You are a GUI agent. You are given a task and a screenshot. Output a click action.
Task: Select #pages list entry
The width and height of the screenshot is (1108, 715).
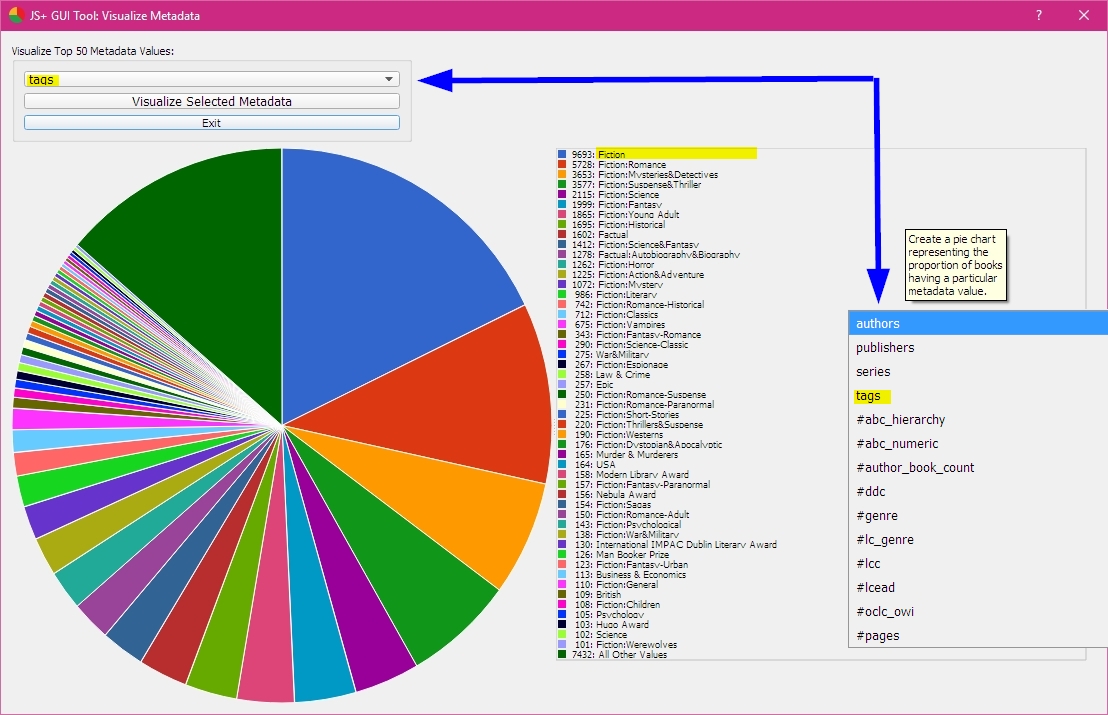pos(978,636)
